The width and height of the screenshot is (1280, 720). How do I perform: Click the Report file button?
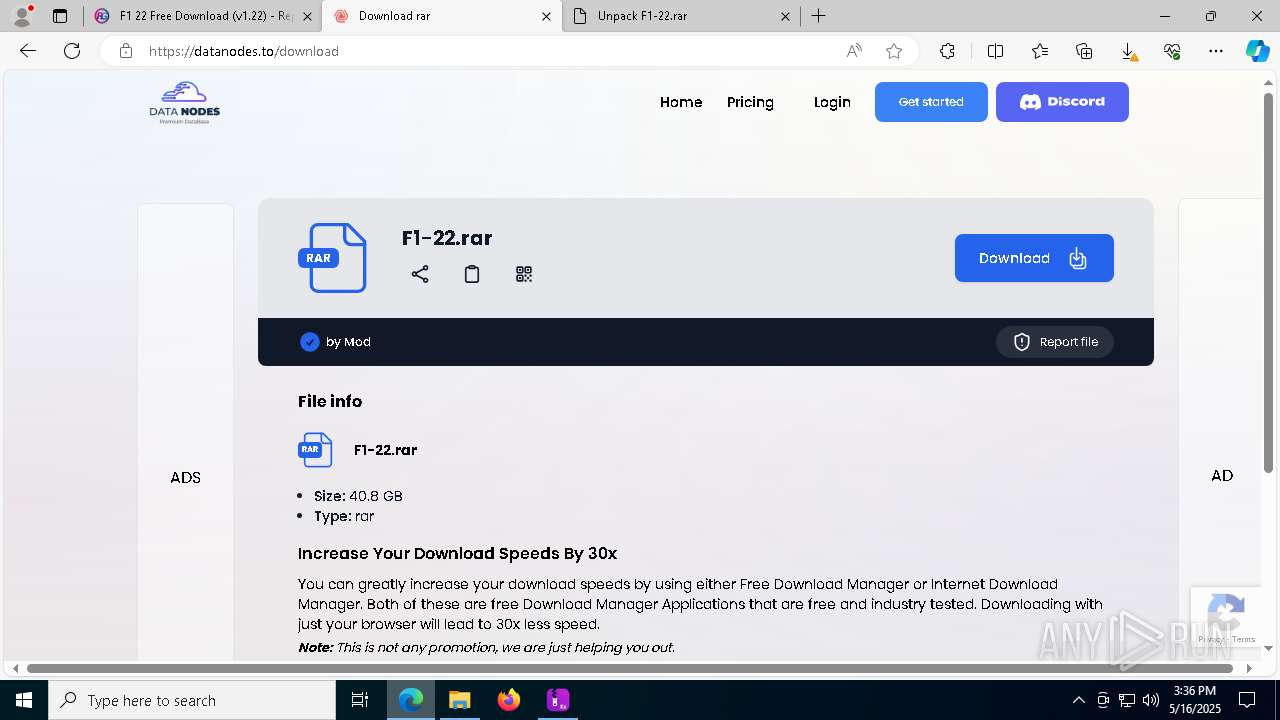1055,342
